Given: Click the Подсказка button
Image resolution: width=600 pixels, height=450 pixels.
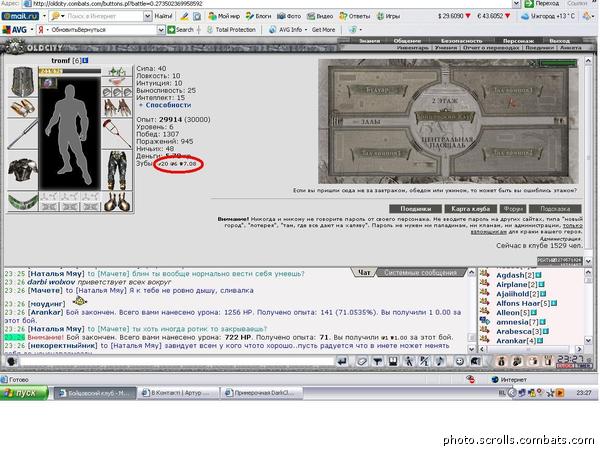Looking at the screenshot, I should click(x=555, y=209).
